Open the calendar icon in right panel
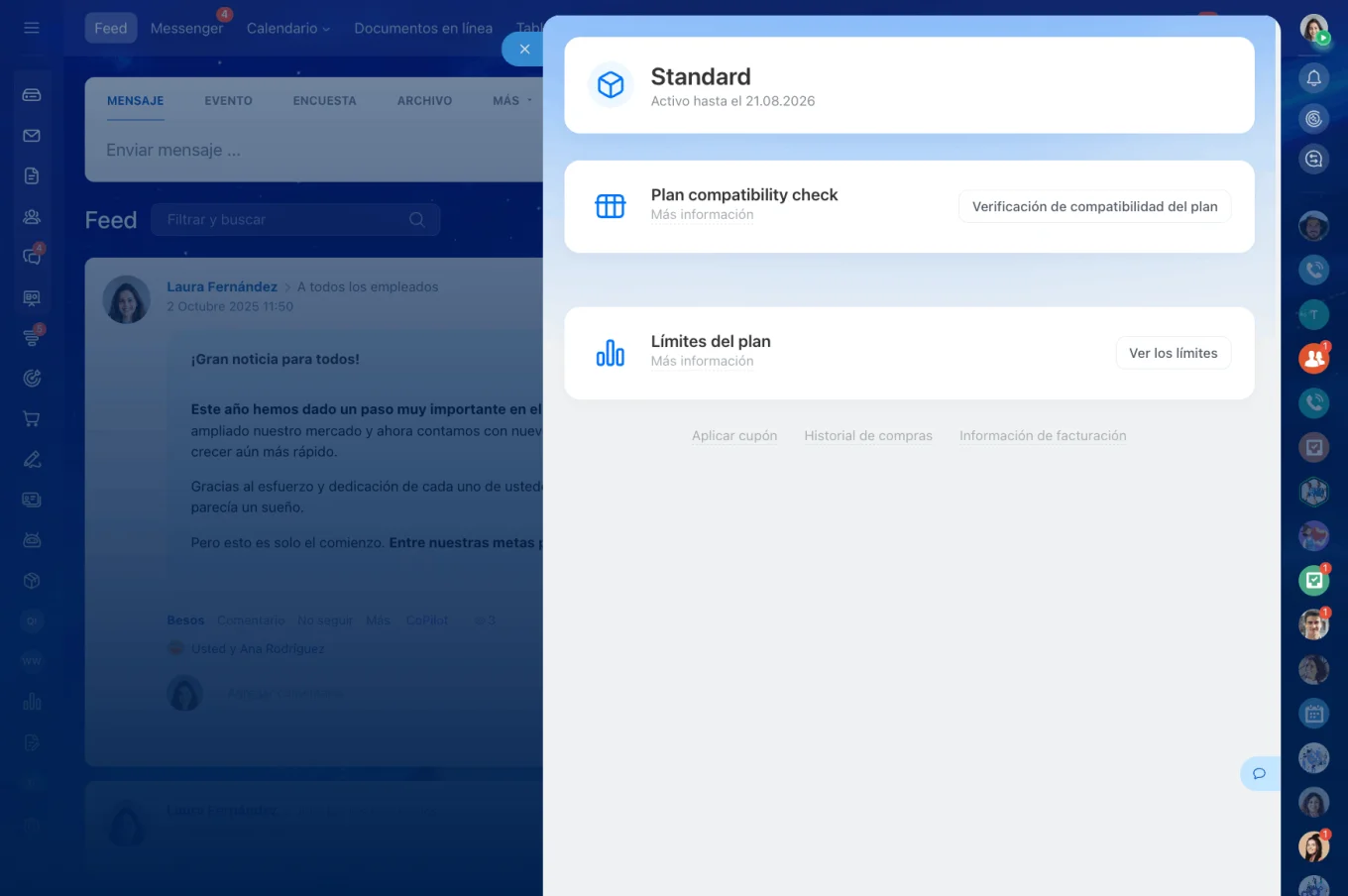 tap(1313, 714)
